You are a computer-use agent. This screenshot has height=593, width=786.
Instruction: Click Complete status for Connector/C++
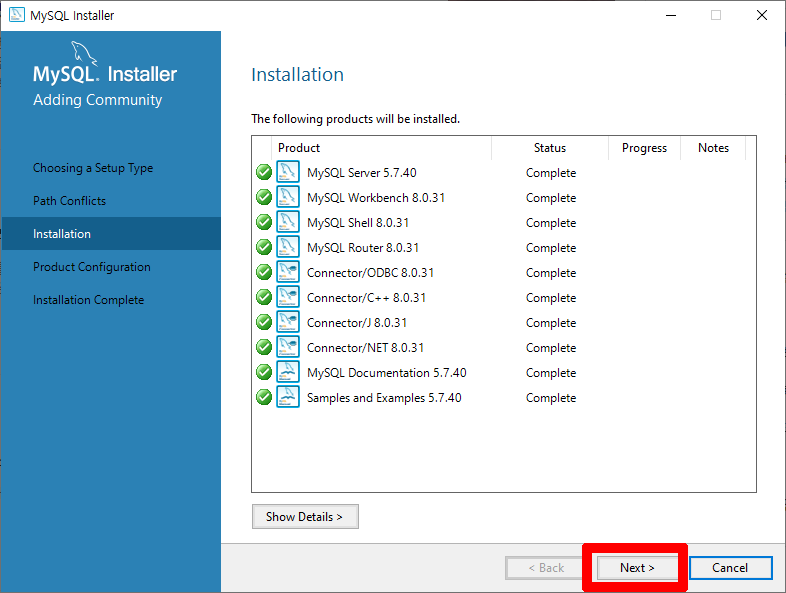pos(551,299)
